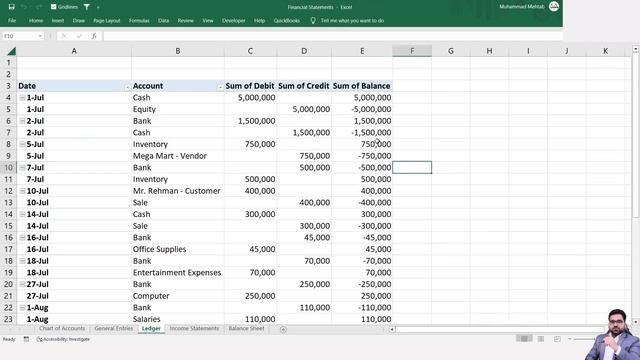Click the Redo arrow icon
The width and height of the screenshot is (640, 360).
(x=39, y=7)
